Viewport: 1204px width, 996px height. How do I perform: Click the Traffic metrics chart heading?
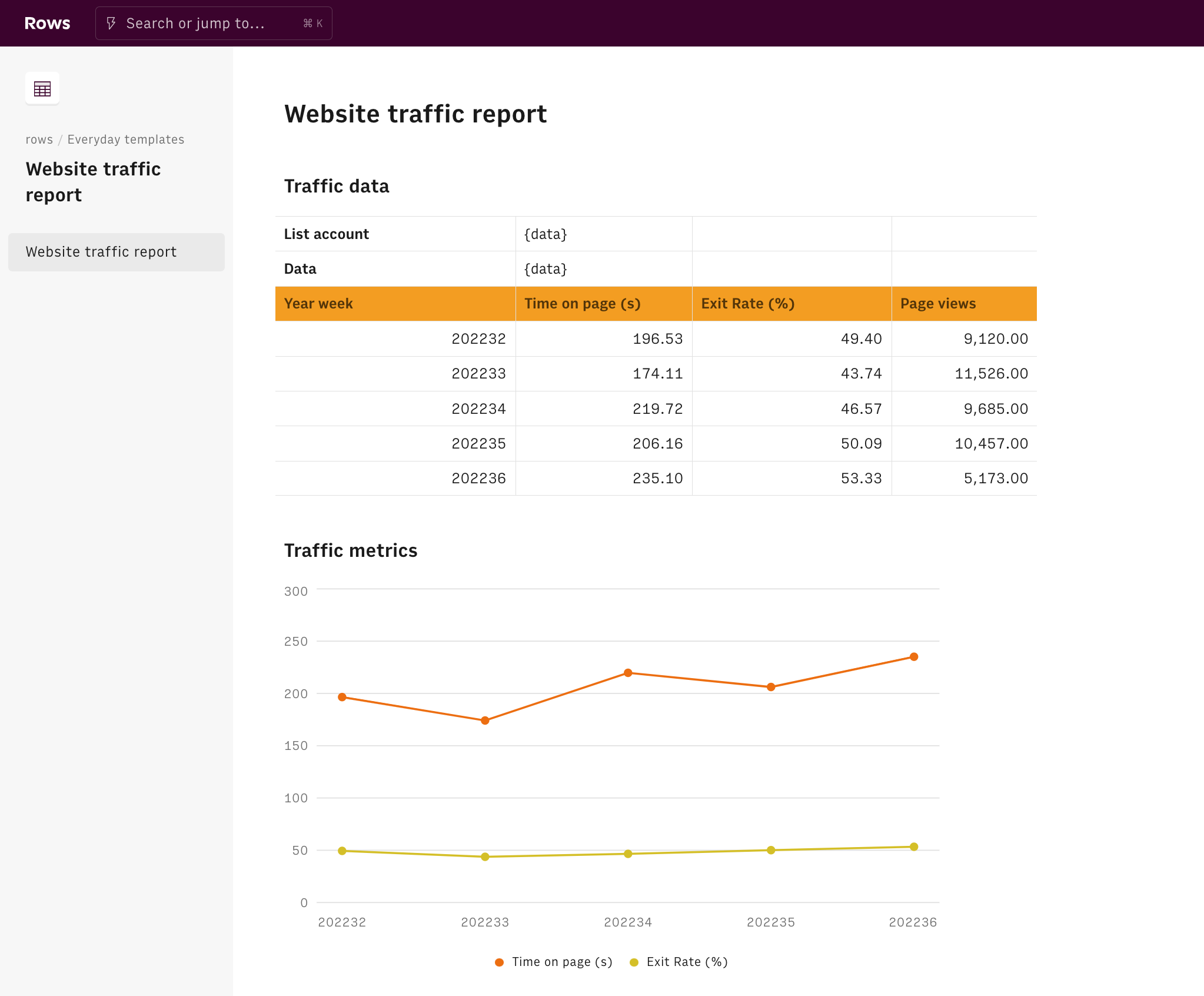[x=351, y=550]
